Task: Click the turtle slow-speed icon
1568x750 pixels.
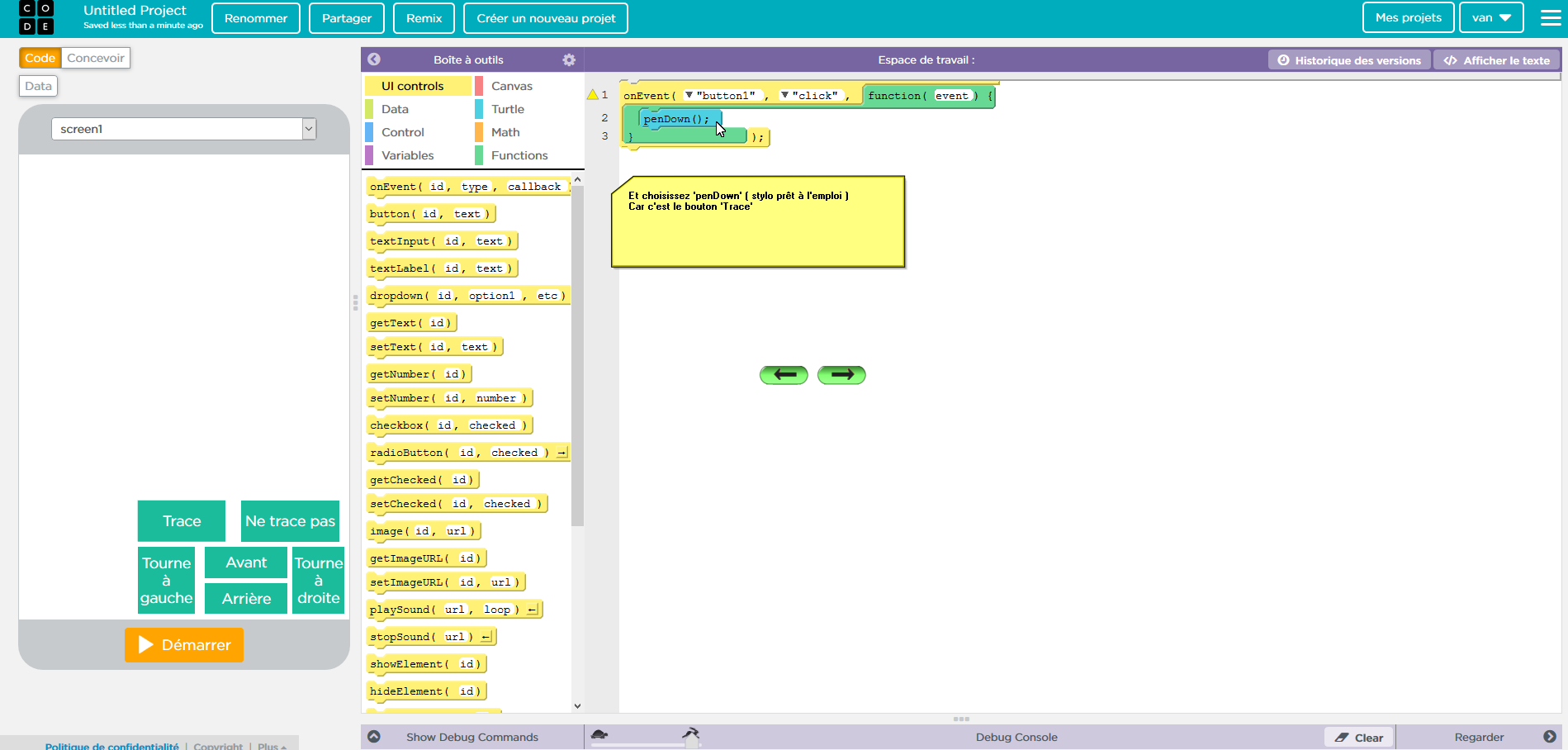Action: pos(600,733)
